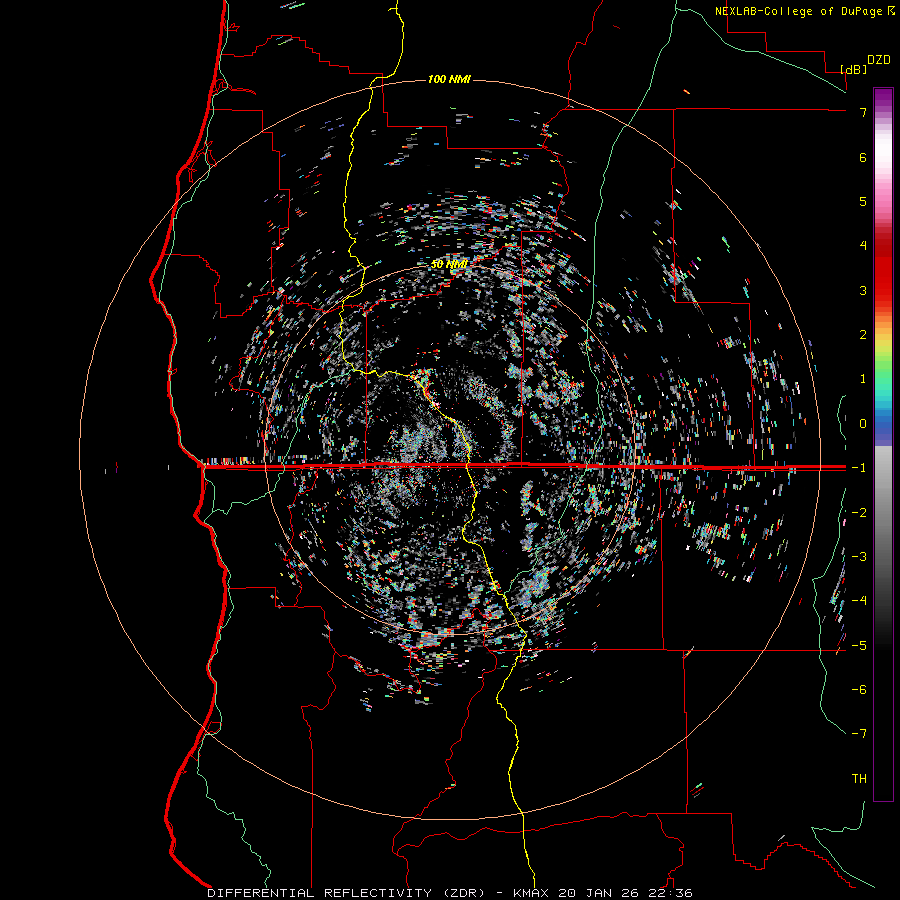The width and height of the screenshot is (900, 900).
Task: Click the -3 value on the scale
Action: click(859, 557)
